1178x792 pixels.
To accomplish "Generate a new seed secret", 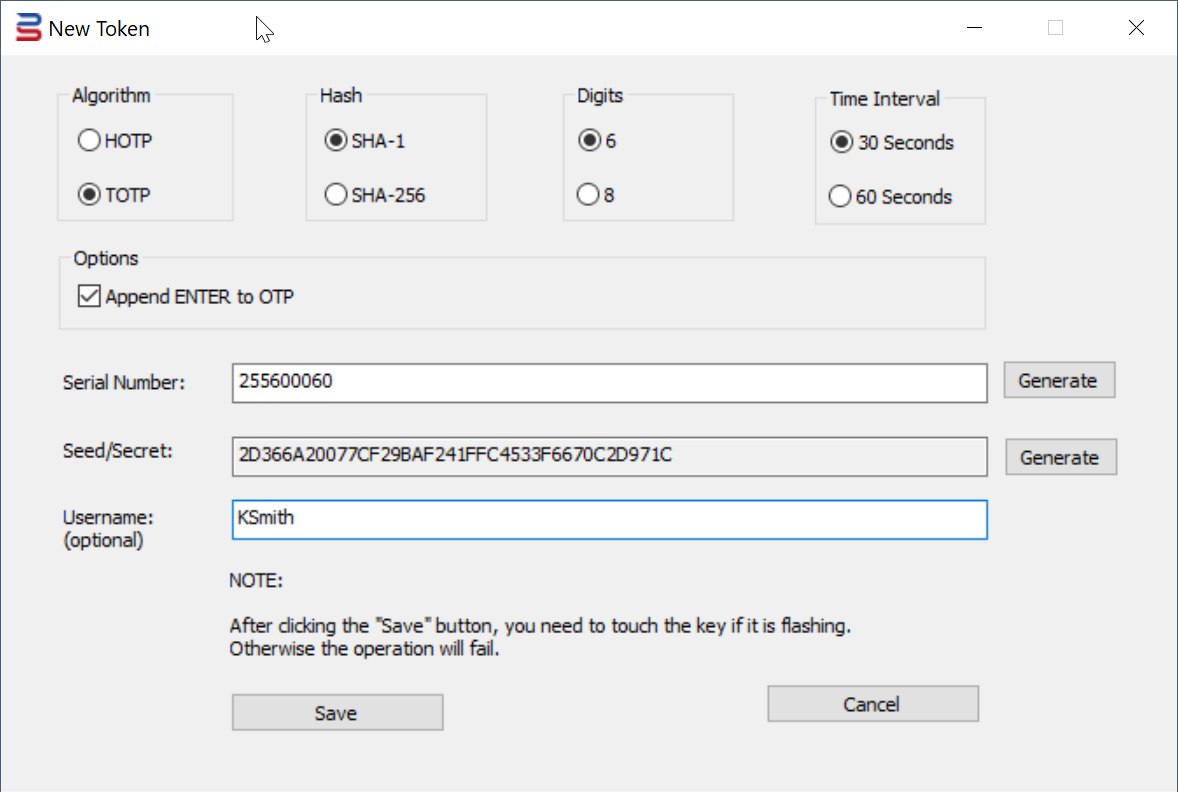I will 1059,457.
